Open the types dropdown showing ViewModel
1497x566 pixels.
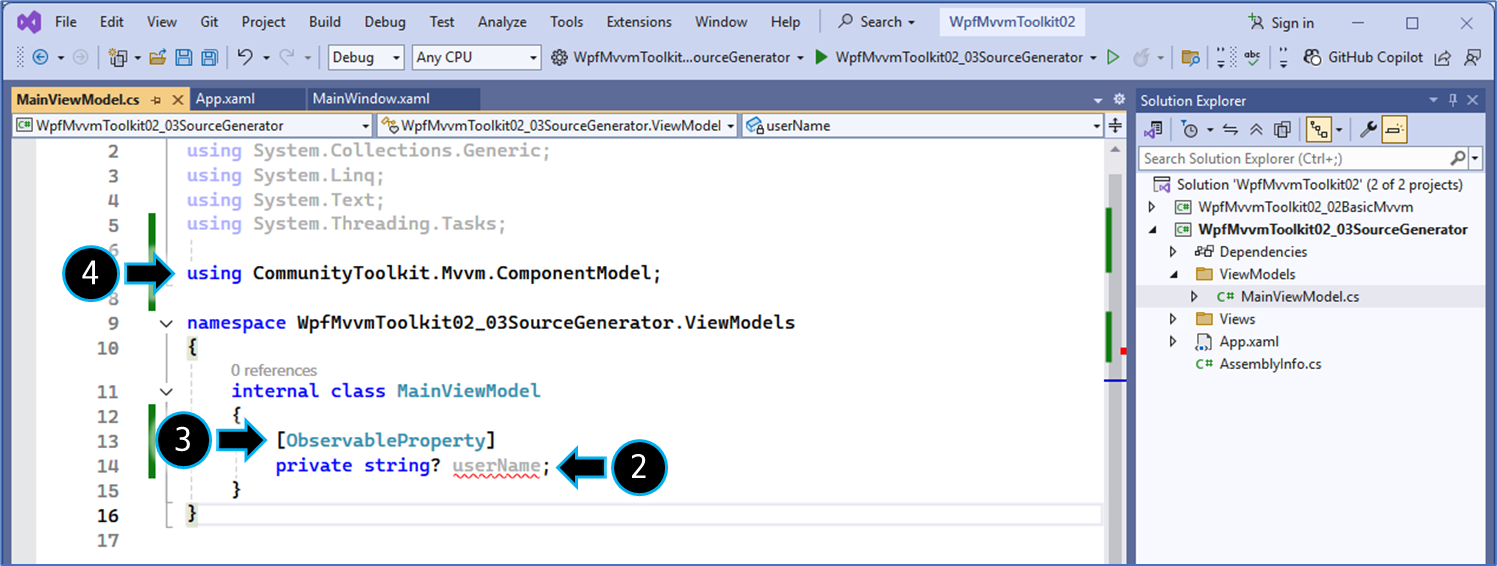[558, 126]
